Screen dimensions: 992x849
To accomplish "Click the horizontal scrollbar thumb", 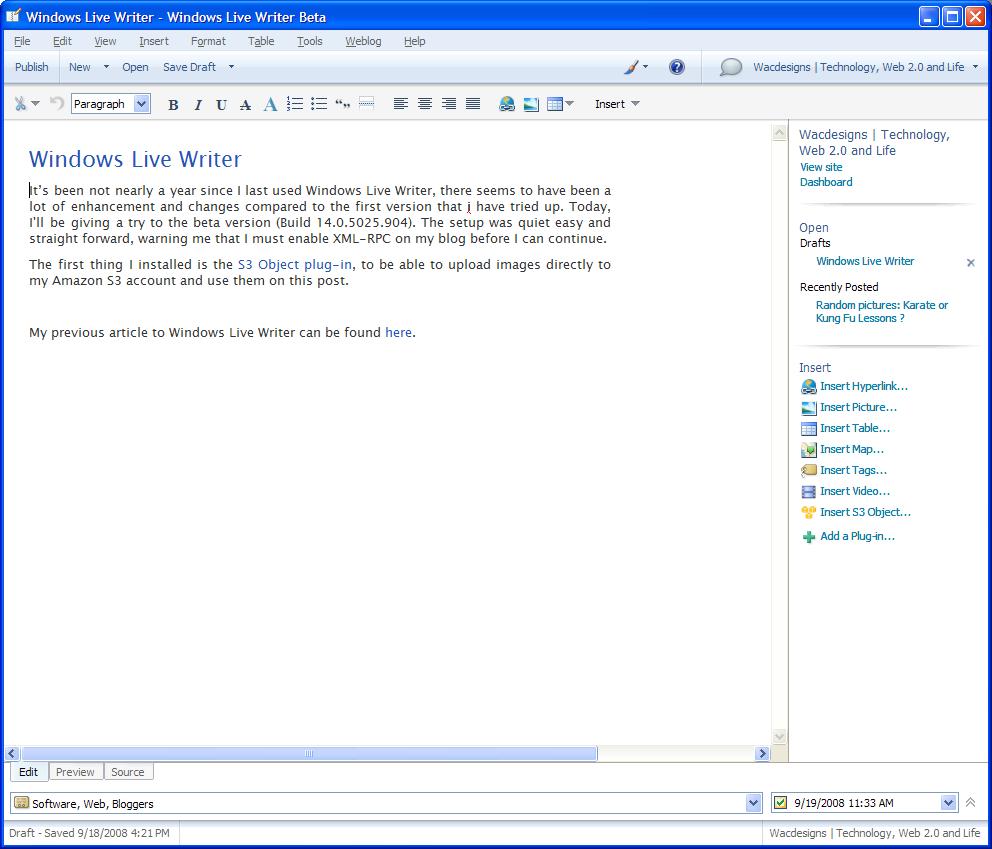I will [x=309, y=753].
